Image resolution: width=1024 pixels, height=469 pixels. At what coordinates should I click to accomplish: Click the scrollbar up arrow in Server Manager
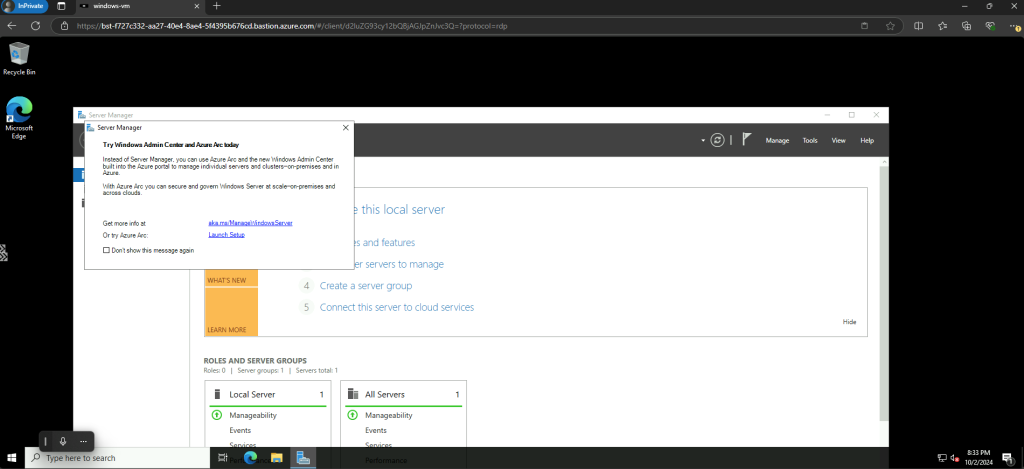pyautogui.click(x=884, y=161)
